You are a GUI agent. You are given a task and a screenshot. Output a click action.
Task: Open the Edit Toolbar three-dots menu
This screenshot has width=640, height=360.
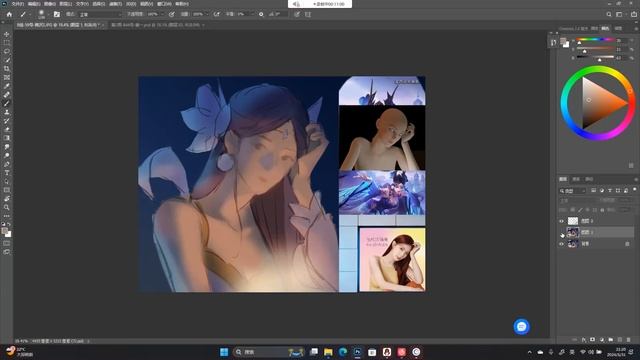(x=7, y=216)
